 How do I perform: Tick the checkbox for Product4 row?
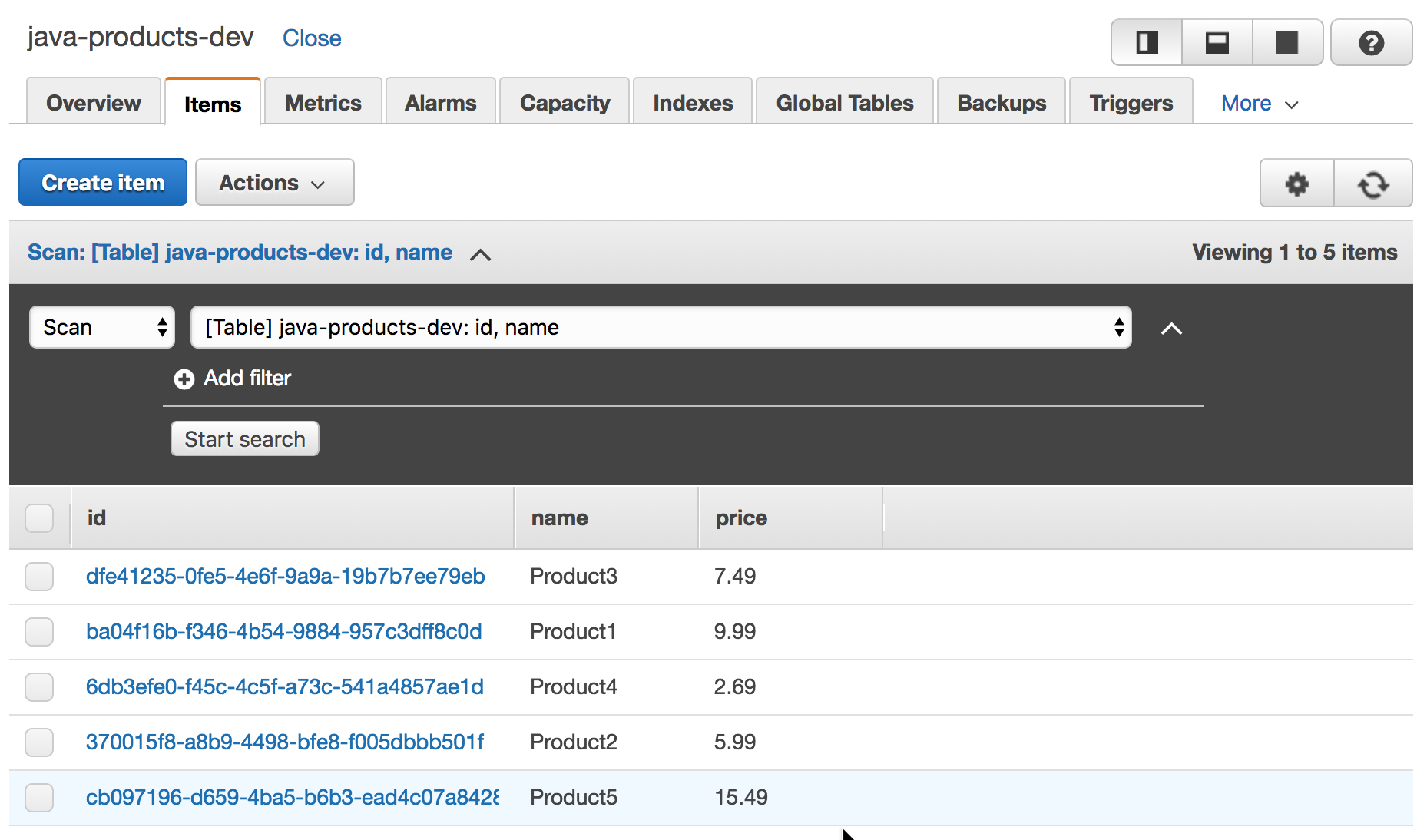click(39, 687)
